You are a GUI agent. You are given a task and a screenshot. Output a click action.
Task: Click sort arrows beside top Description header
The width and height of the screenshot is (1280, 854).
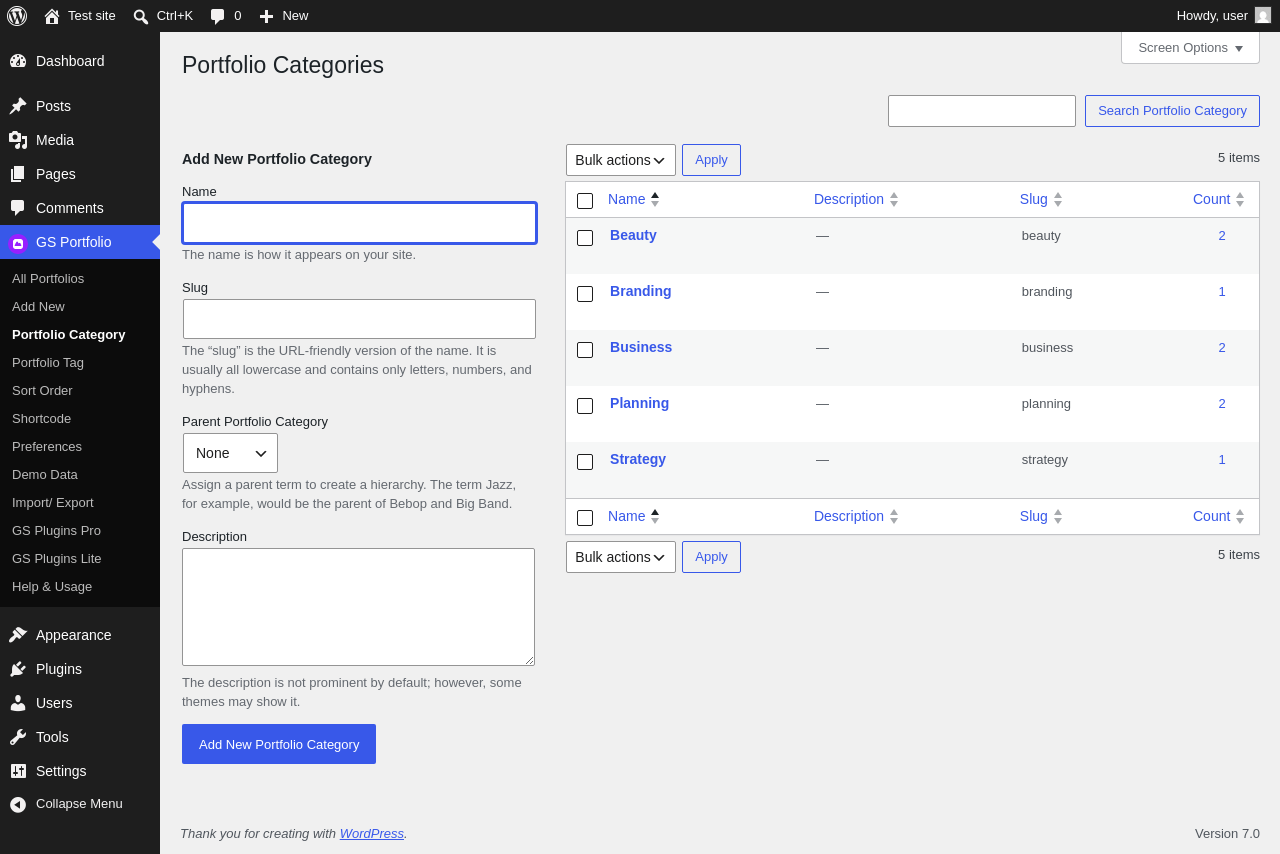pyautogui.click(x=894, y=199)
